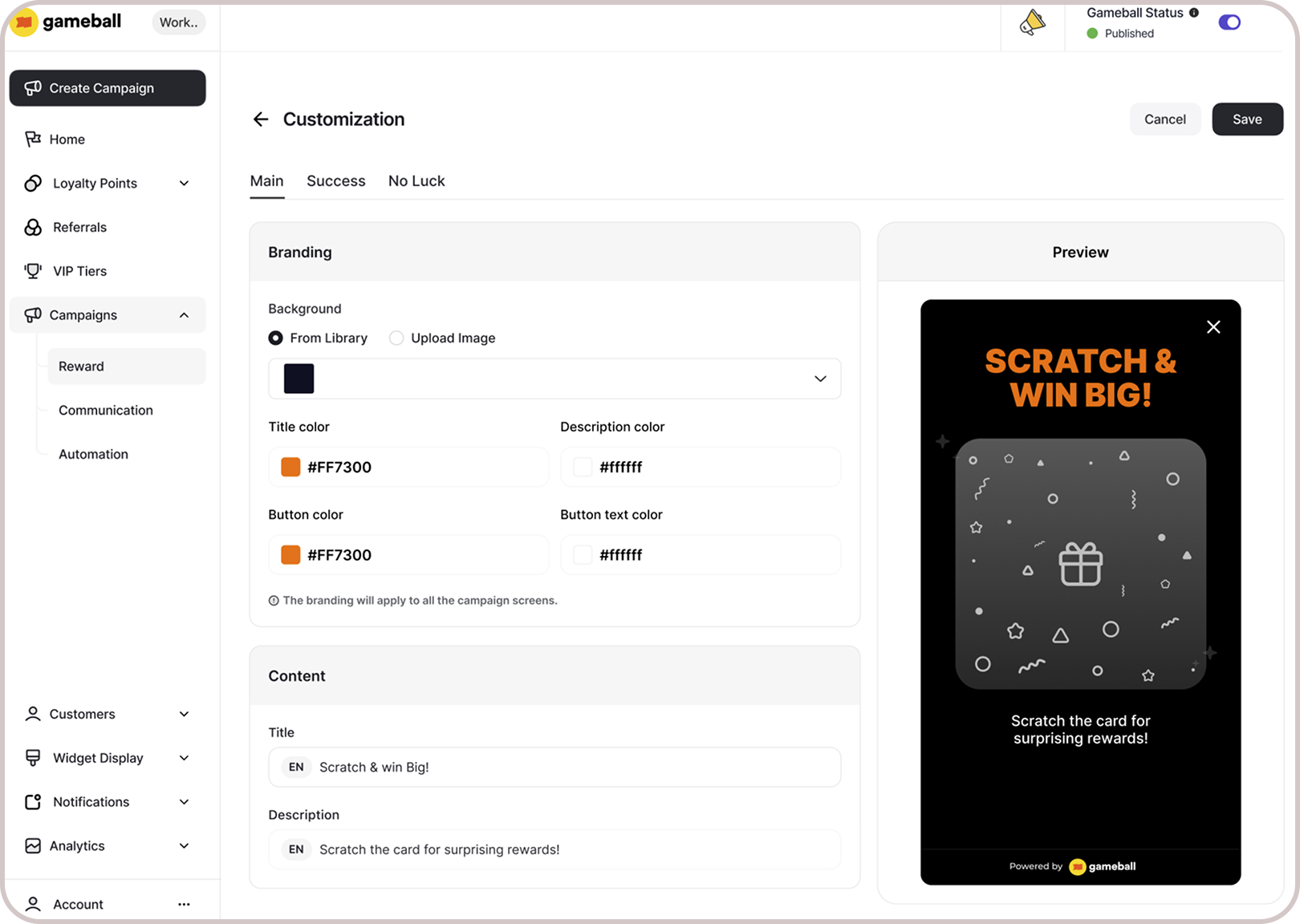Click the Save button
1300x924 pixels.
[x=1247, y=119]
